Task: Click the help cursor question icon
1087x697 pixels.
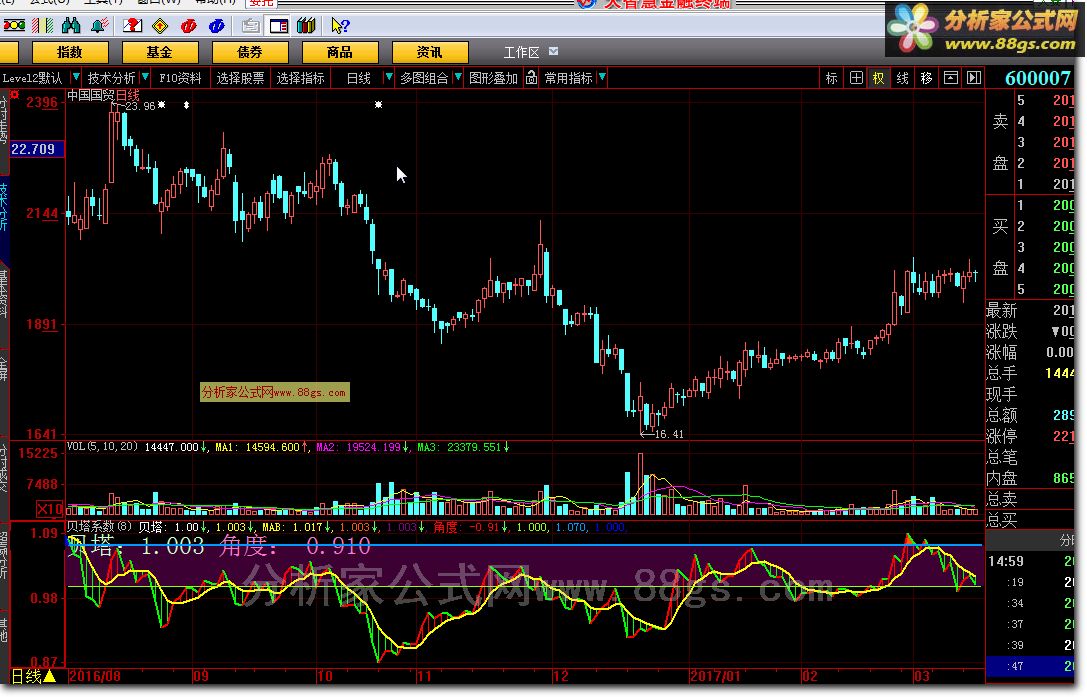Action: click(340, 26)
